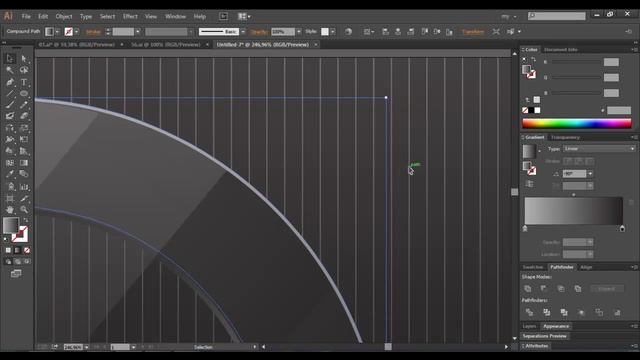Open the Window menu
This screenshot has width=640, height=360.
tap(176, 16)
